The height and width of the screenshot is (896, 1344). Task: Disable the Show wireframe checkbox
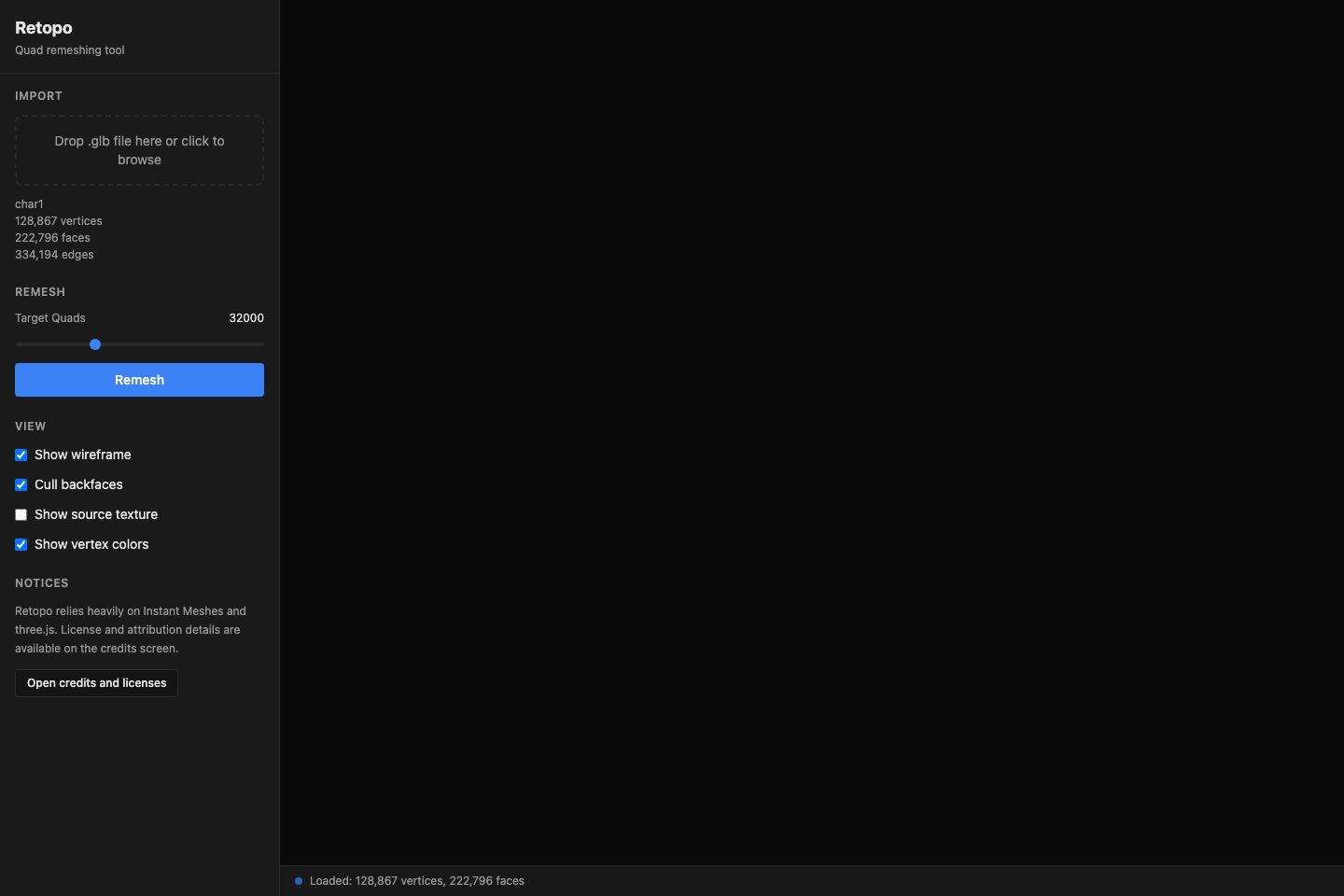(21, 455)
